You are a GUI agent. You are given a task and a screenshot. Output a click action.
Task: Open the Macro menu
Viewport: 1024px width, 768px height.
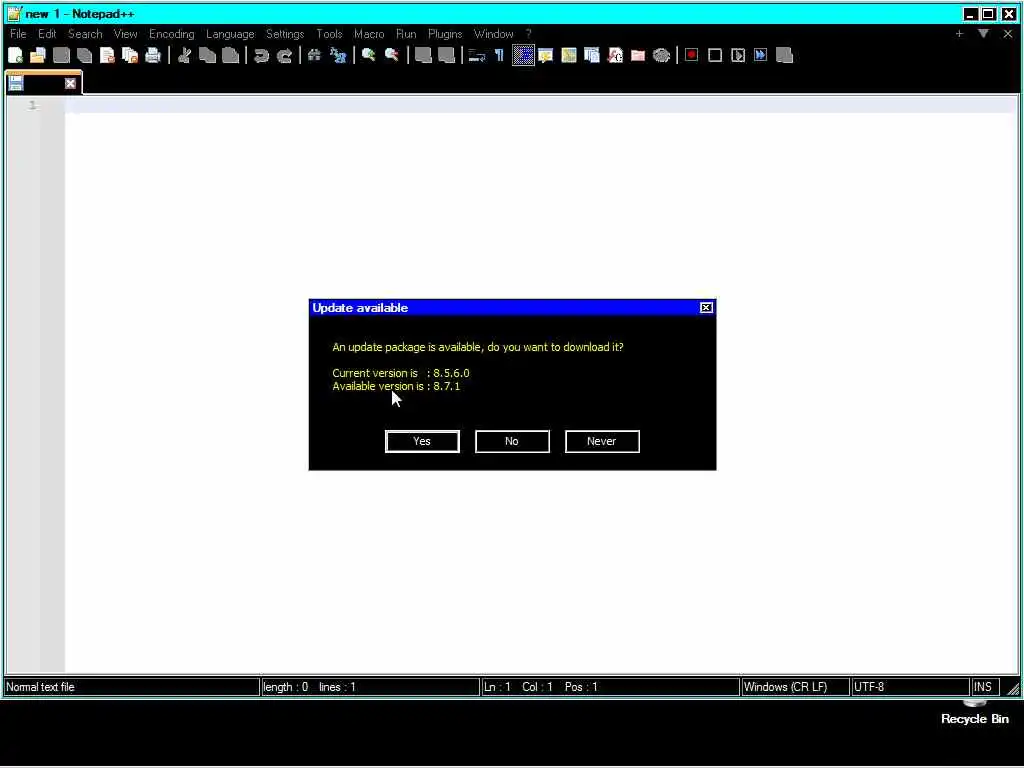tap(369, 34)
